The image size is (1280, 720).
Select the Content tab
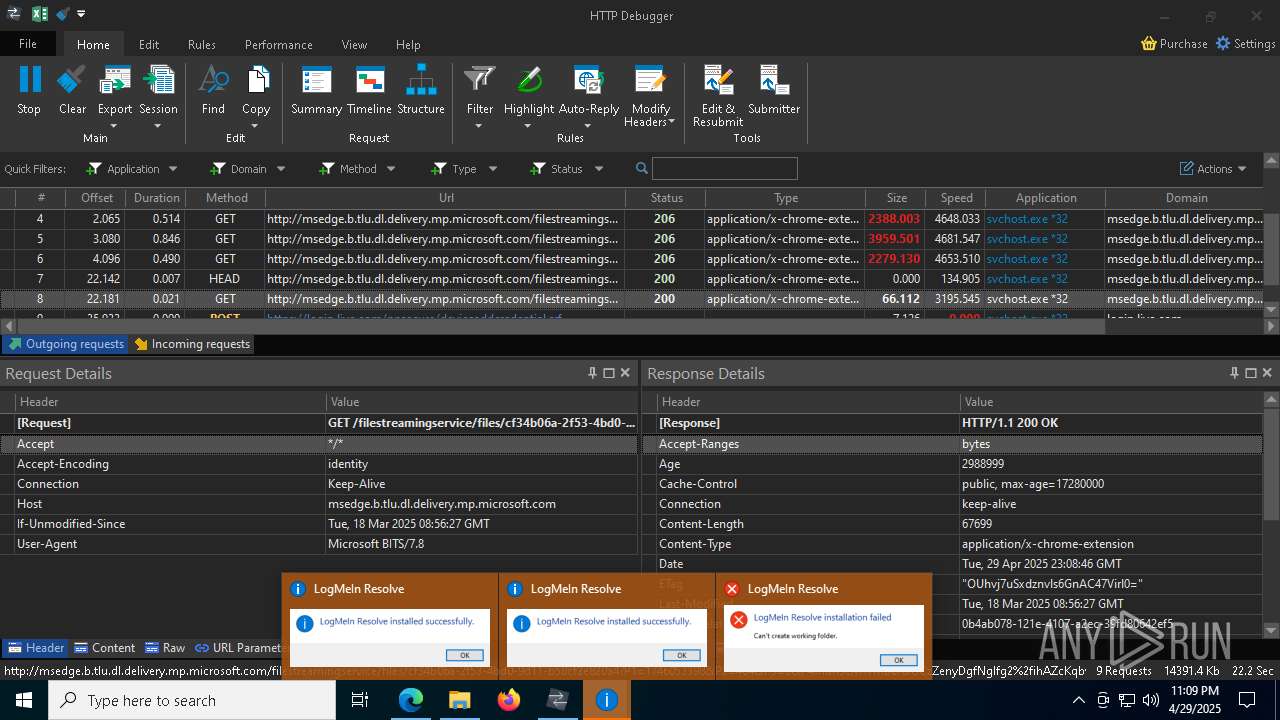pos(104,647)
